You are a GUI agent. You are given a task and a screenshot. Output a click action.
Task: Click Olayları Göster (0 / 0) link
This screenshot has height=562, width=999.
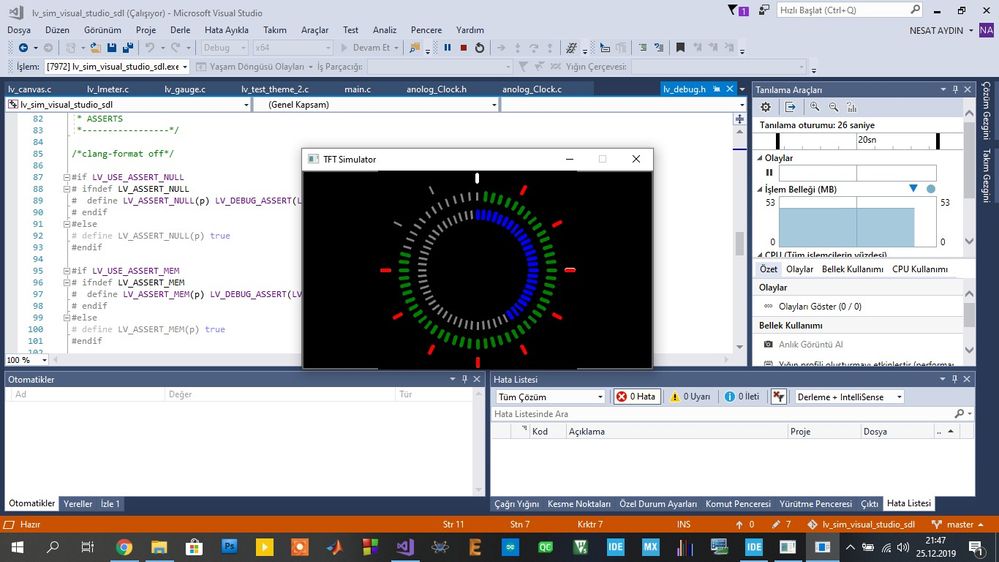(820, 306)
